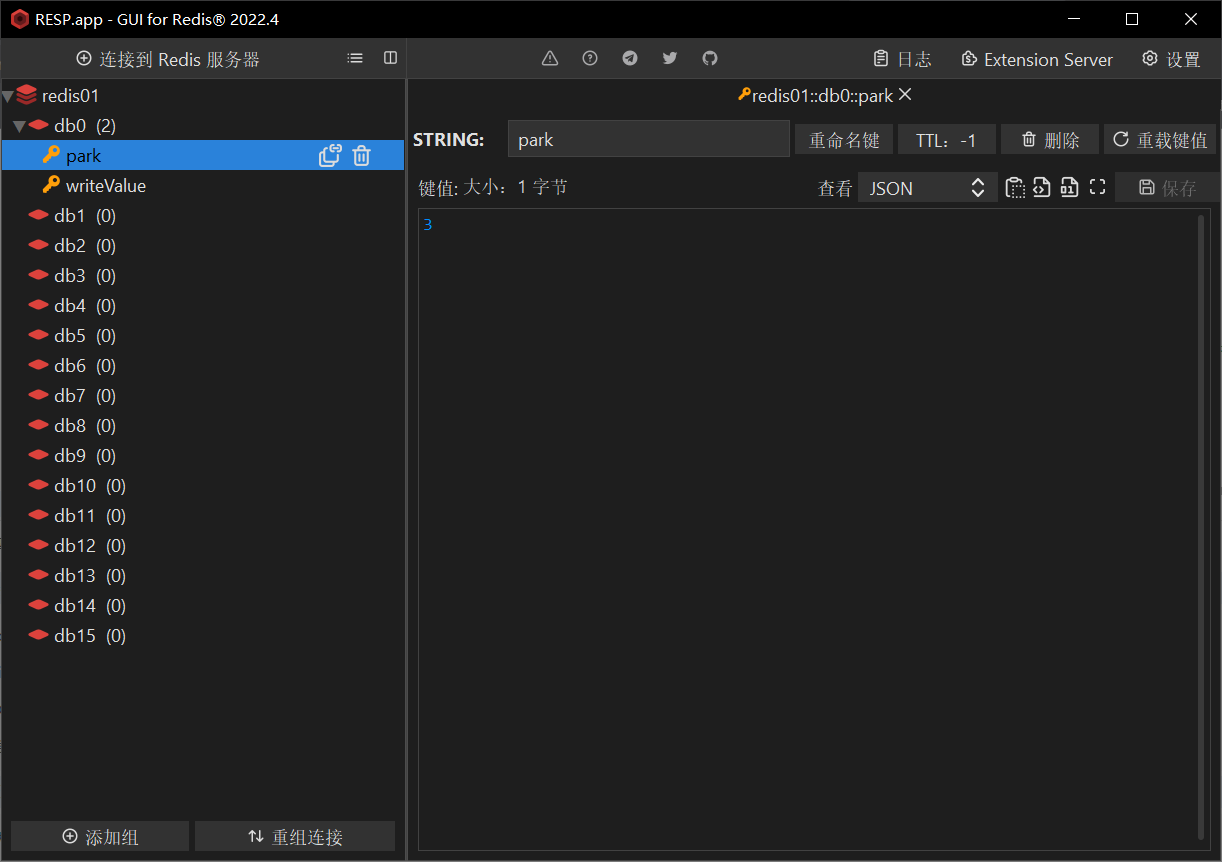Click the 删除 delete button
The height and width of the screenshot is (862, 1222).
tap(1050, 140)
